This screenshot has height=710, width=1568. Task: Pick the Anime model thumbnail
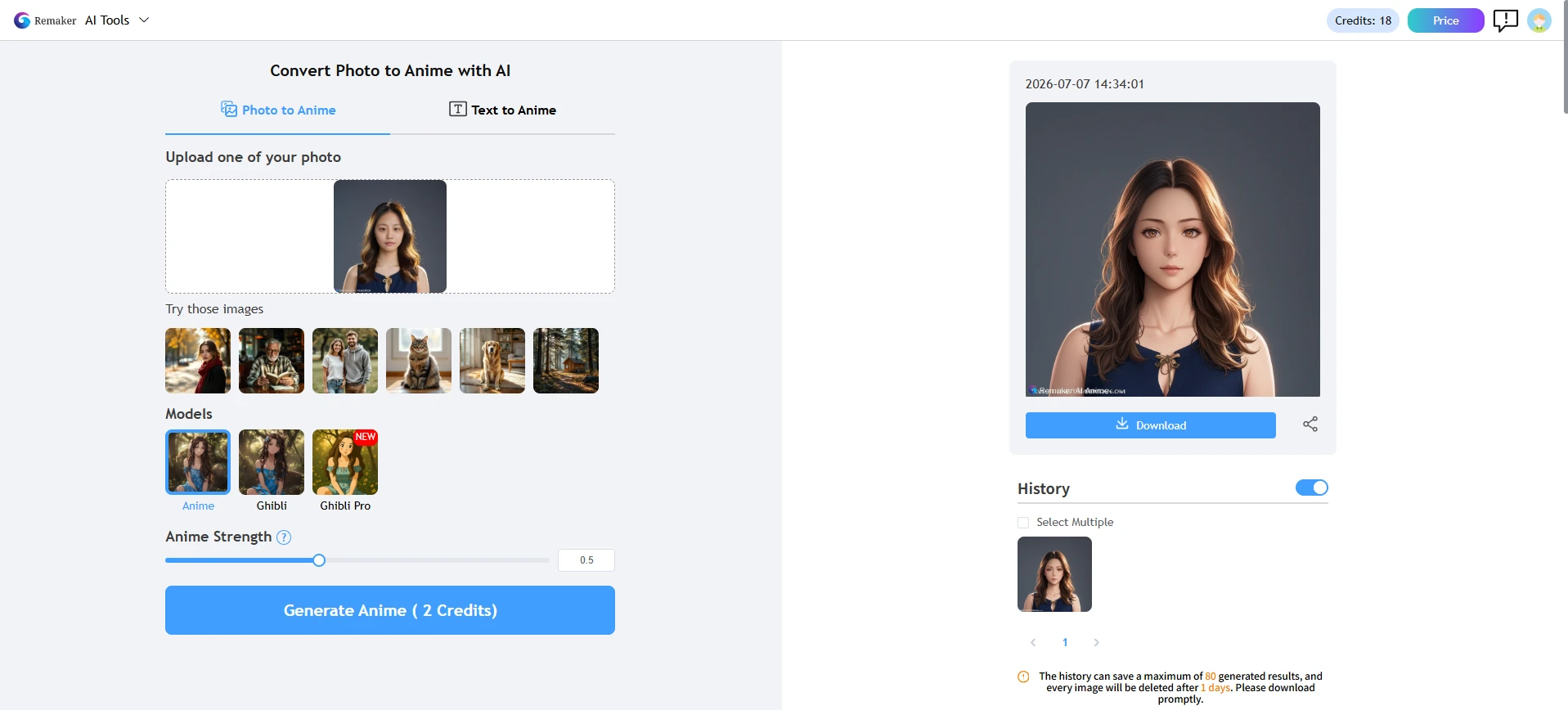pyautogui.click(x=198, y=462)
